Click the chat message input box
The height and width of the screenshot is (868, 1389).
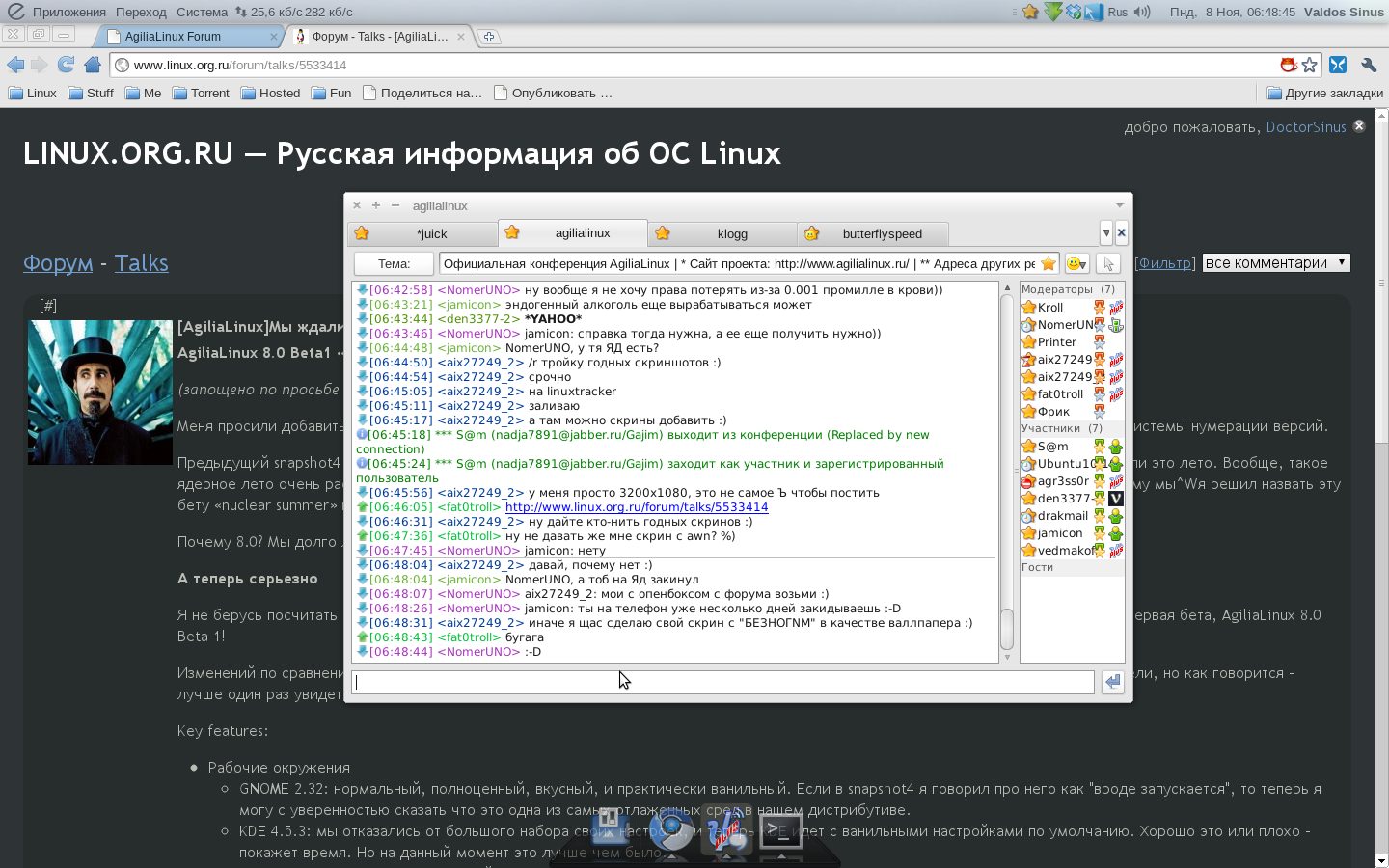722,682
